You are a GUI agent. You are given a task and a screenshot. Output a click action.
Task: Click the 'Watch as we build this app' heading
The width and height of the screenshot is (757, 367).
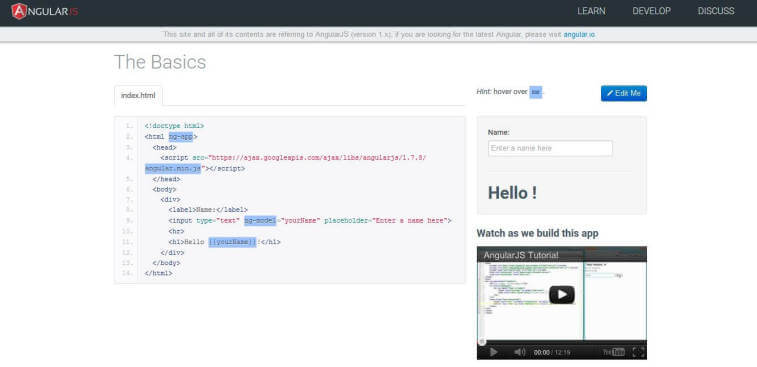tap(537, 233)
